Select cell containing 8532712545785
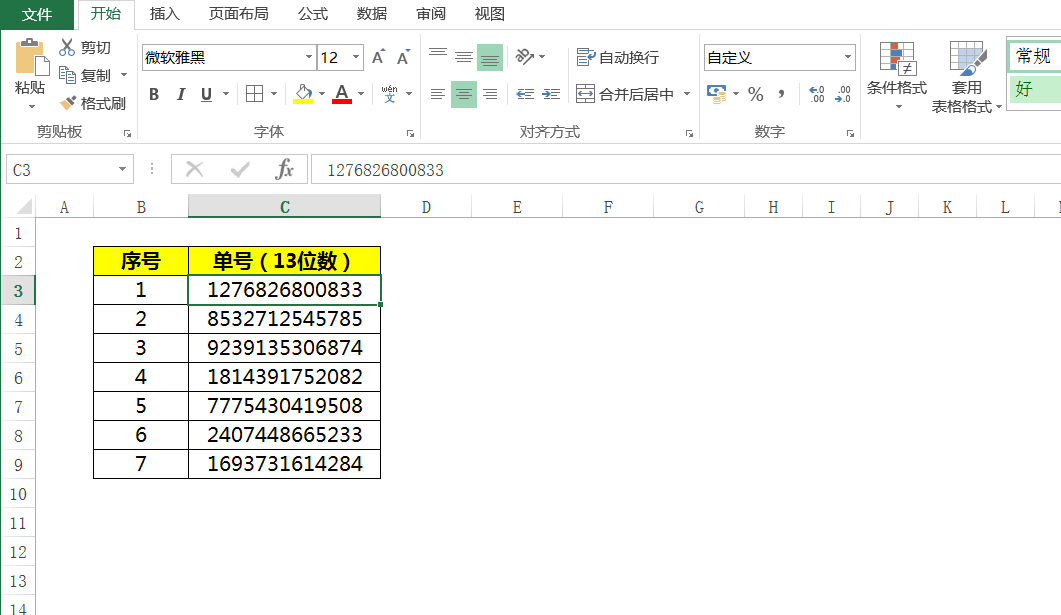 click(x=285, y=319)
